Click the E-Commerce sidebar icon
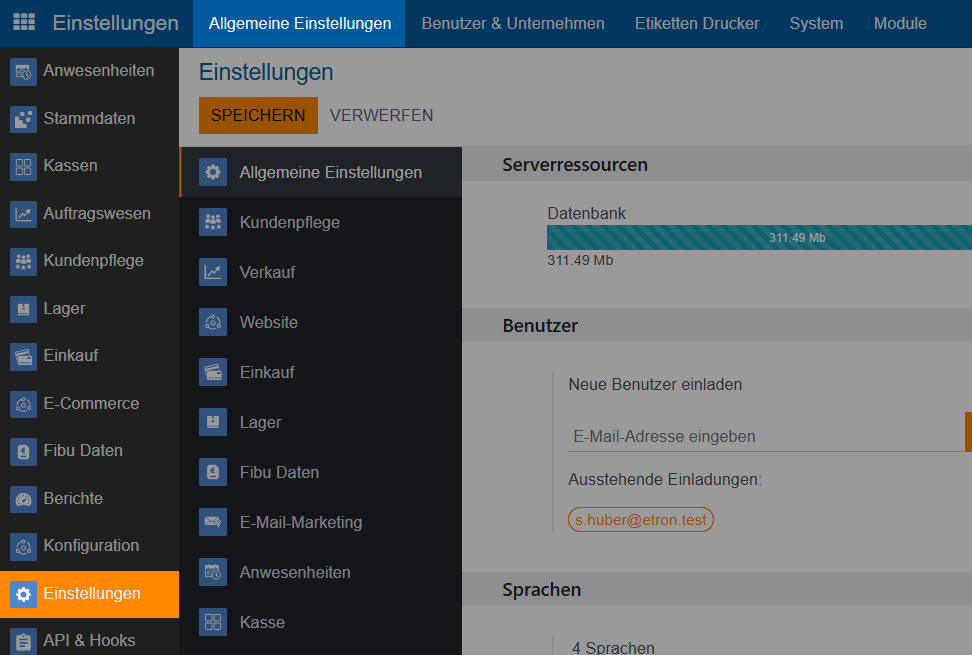Image resolution: width=972 pixels, height=655 pixels. [x=23, y=404]
